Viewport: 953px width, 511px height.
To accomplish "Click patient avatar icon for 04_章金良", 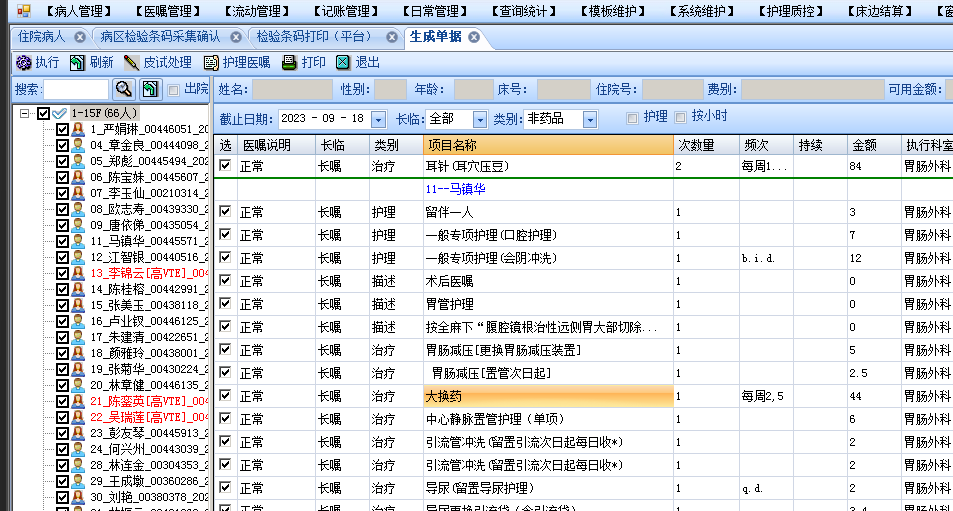I will (x=78, y=145).
